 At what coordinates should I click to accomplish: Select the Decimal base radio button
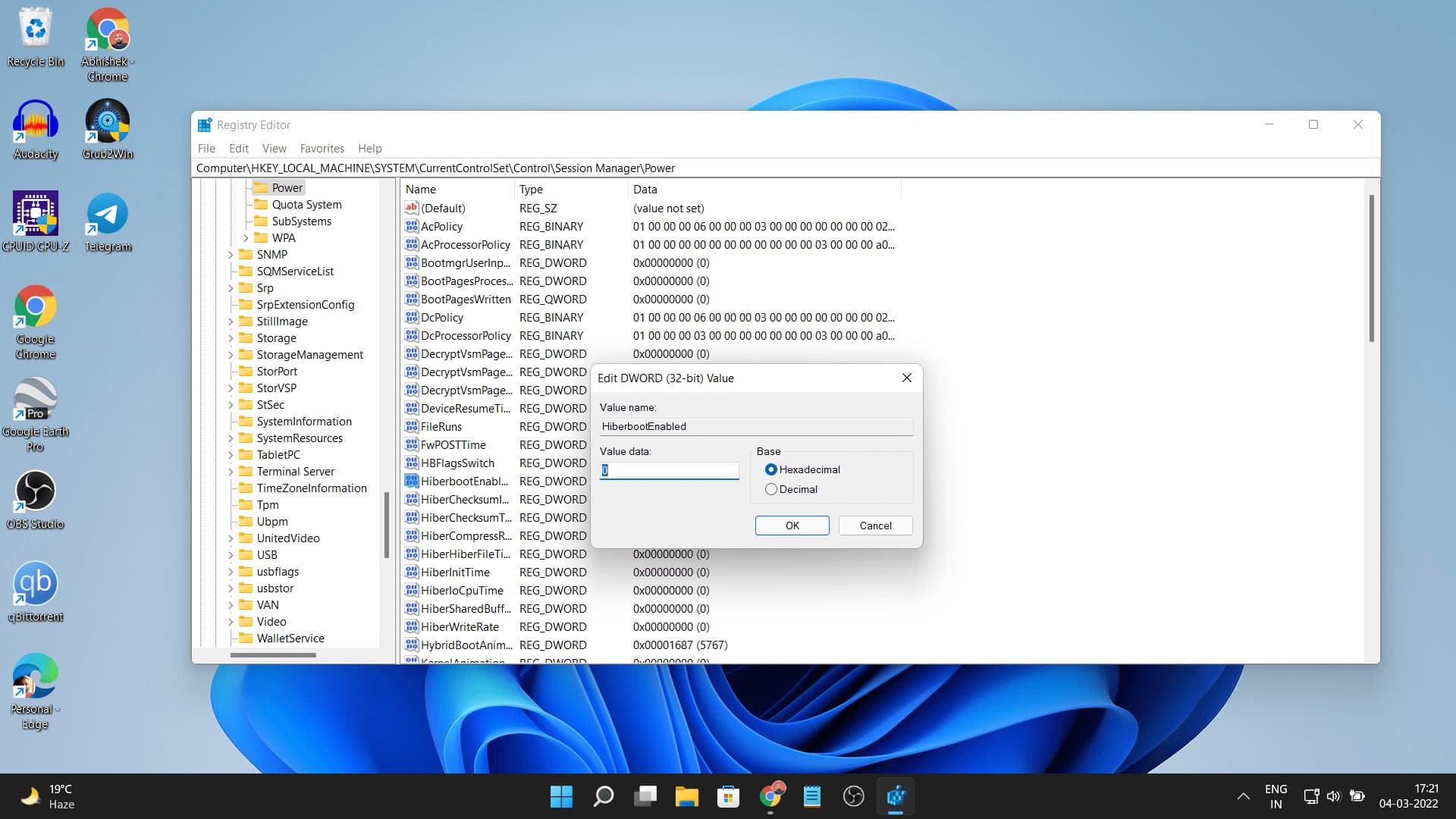click(x=771, y=489)
